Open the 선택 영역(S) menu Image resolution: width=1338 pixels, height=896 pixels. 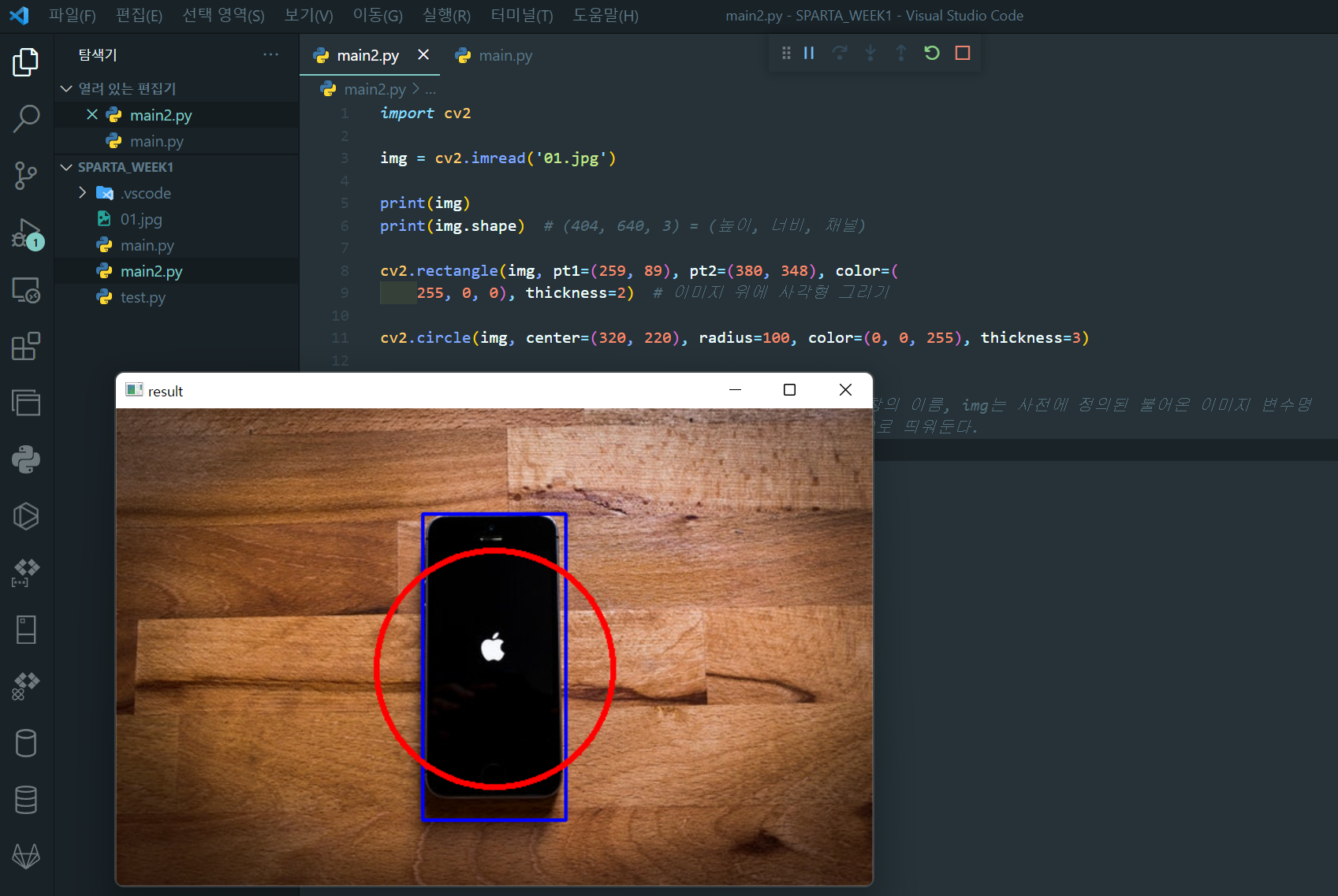[x=223, y=15]
